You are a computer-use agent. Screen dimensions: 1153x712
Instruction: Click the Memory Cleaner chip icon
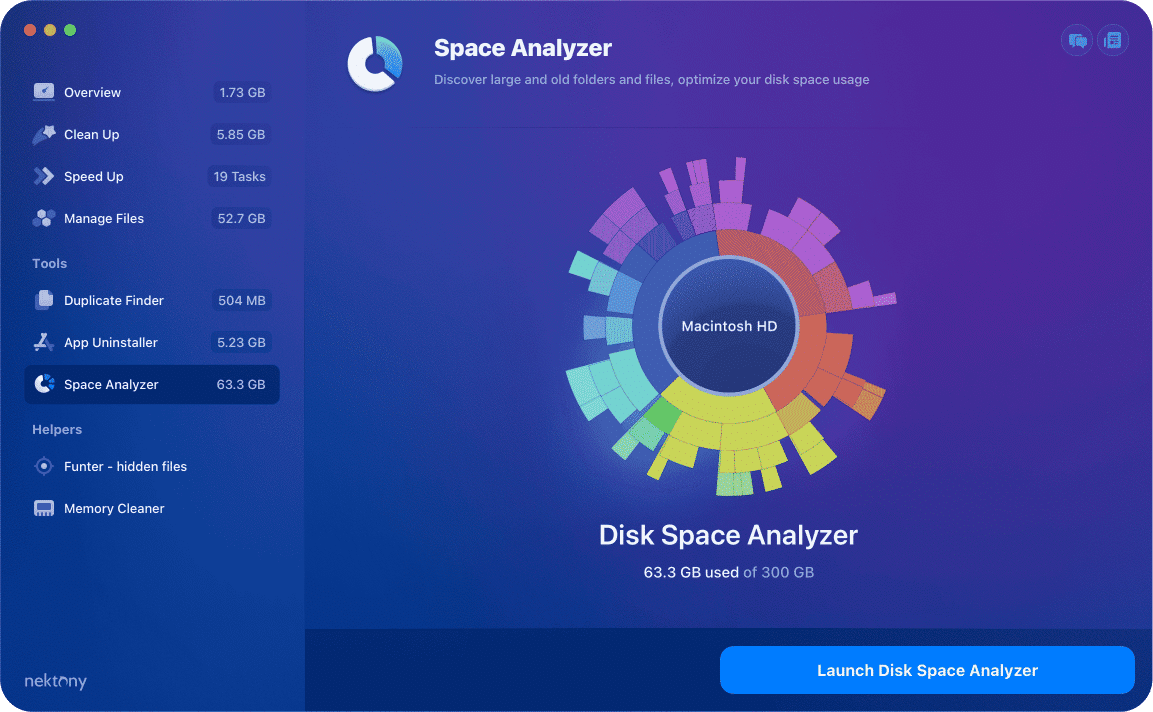click(x=43, y=508)
